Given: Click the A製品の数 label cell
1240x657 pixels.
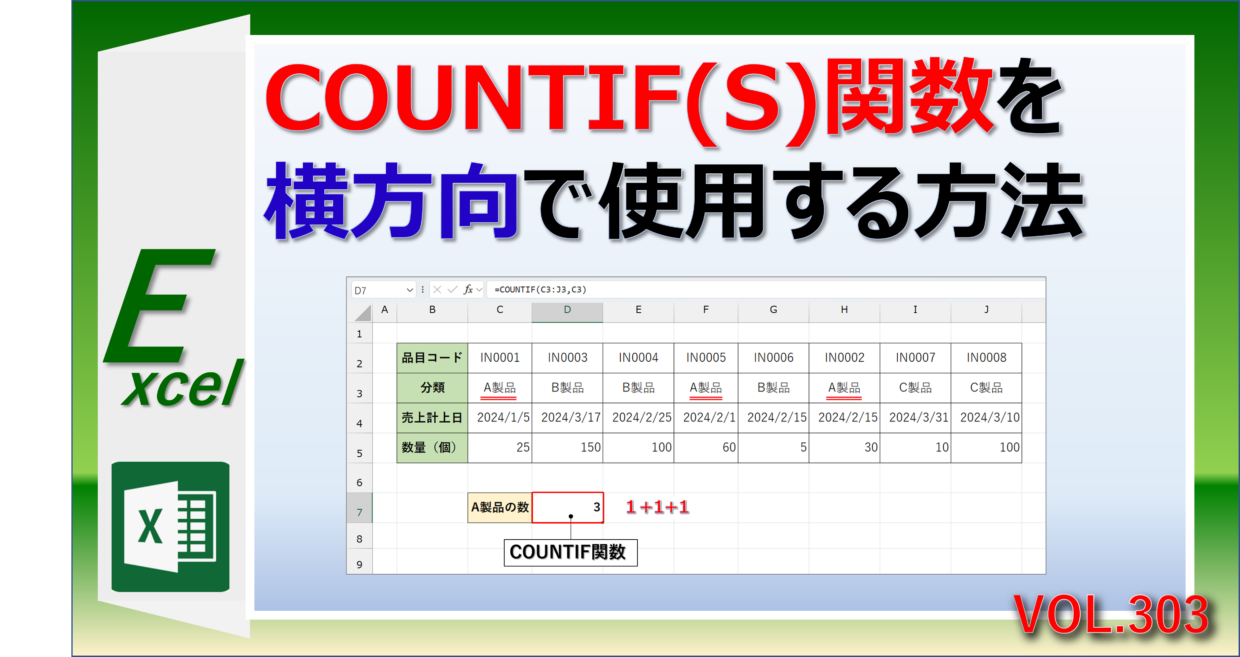Looking at the screenshot, I should pyautogui.click(x=500, y=508).
